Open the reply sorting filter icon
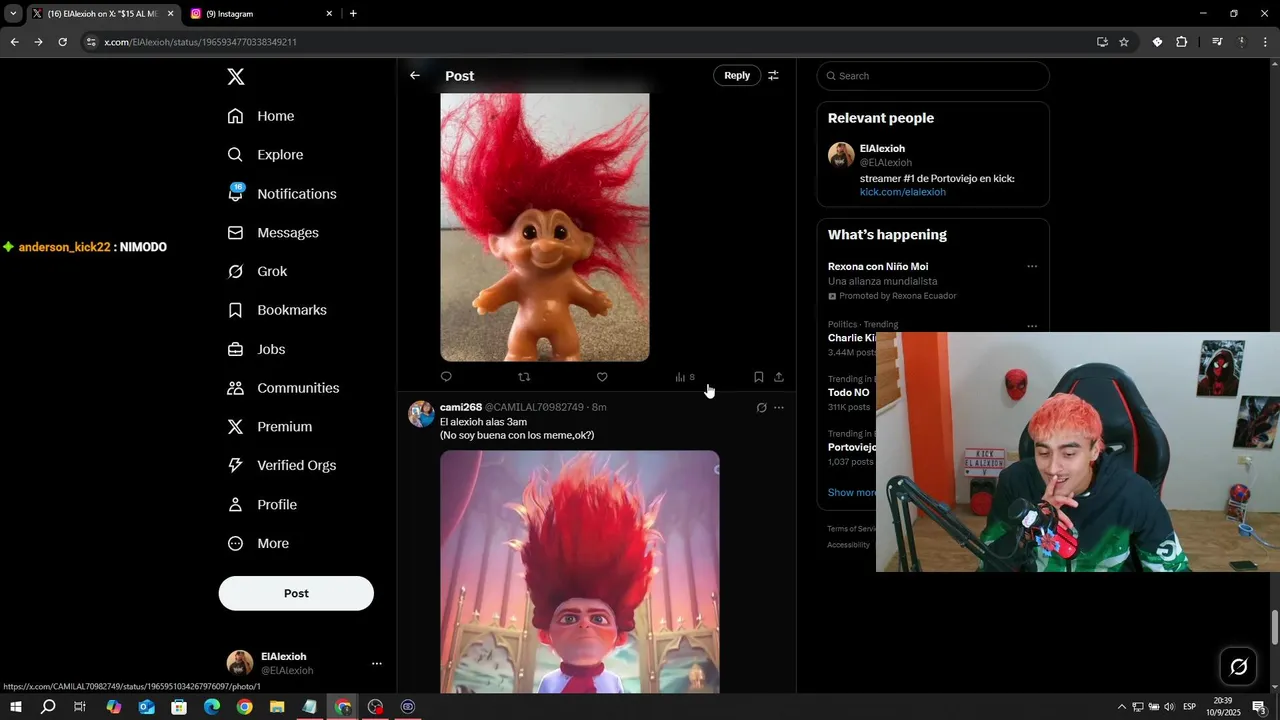The width and height of the screenshot is (1280, 720). 773,76
